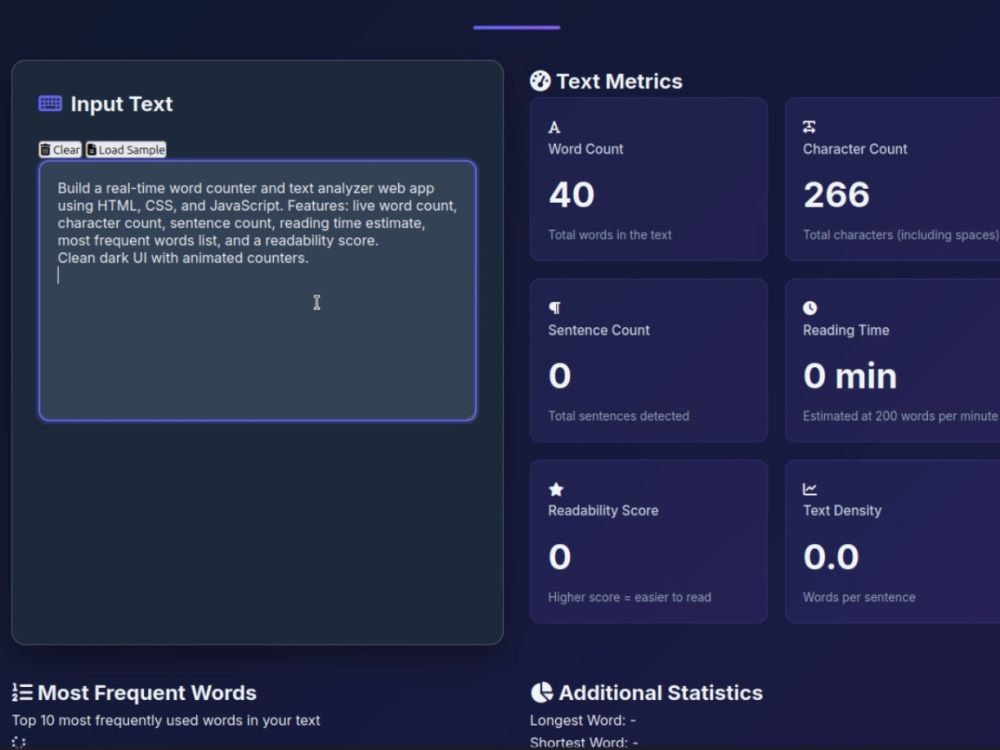Click the 'Longest Word: -' line

pos(583,721)
